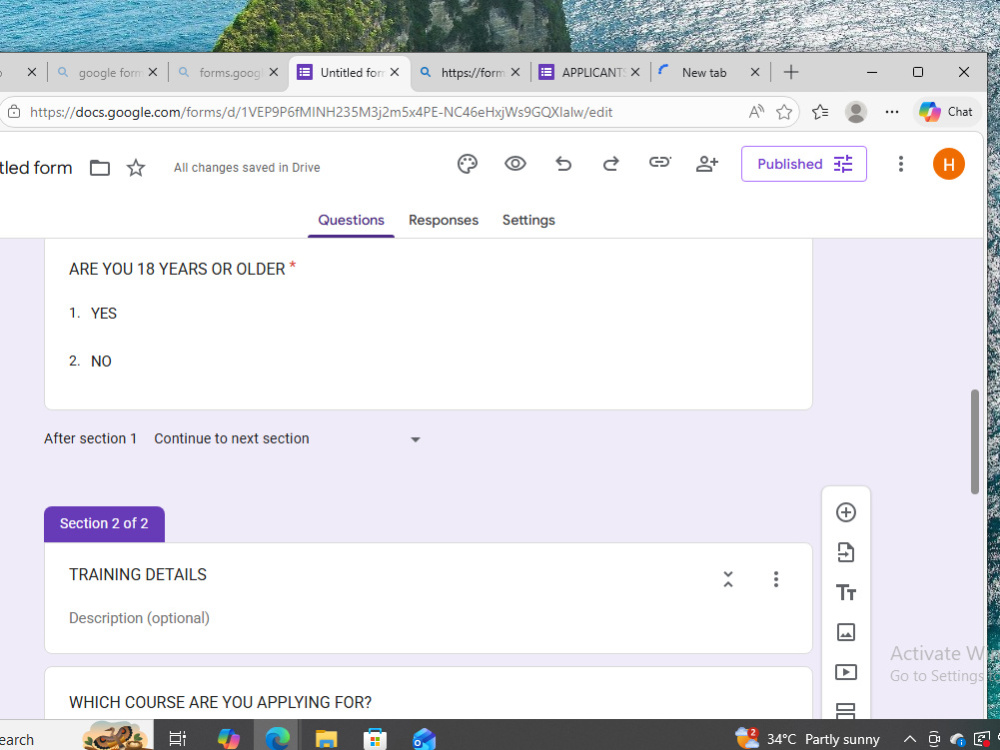Open Microsoft Store from the taskbar
The image size is (1000, 750).
pyautogui.click(x=374, y=739)
